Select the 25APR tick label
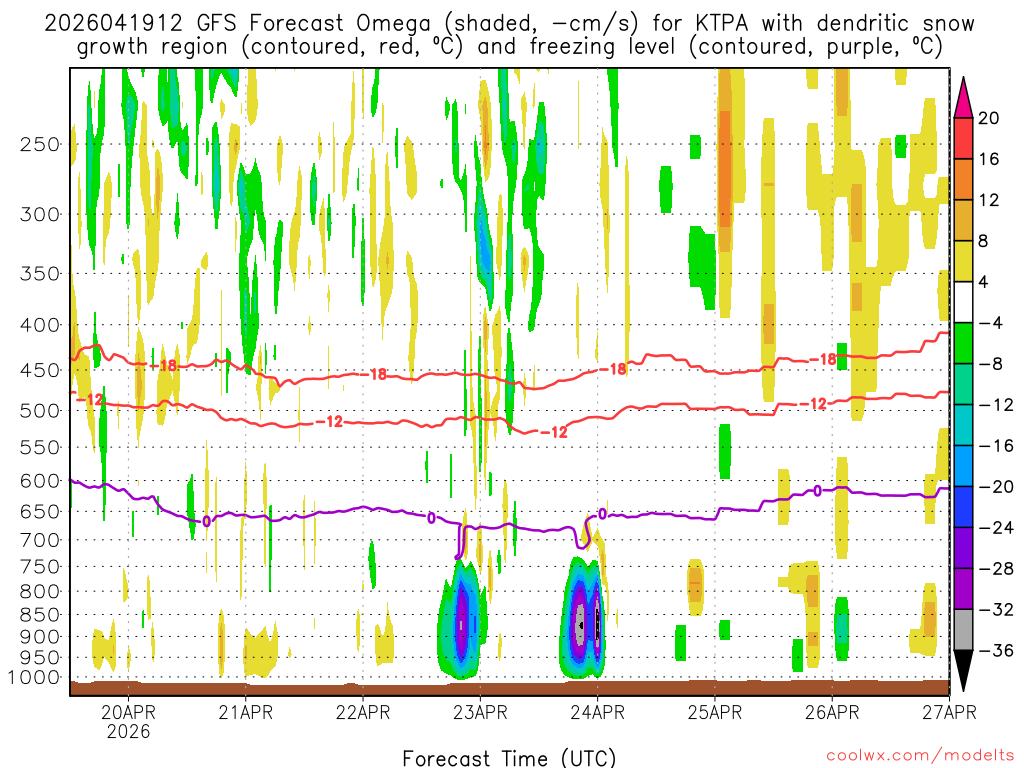1024x768 pixels. (x=715, y=713)
